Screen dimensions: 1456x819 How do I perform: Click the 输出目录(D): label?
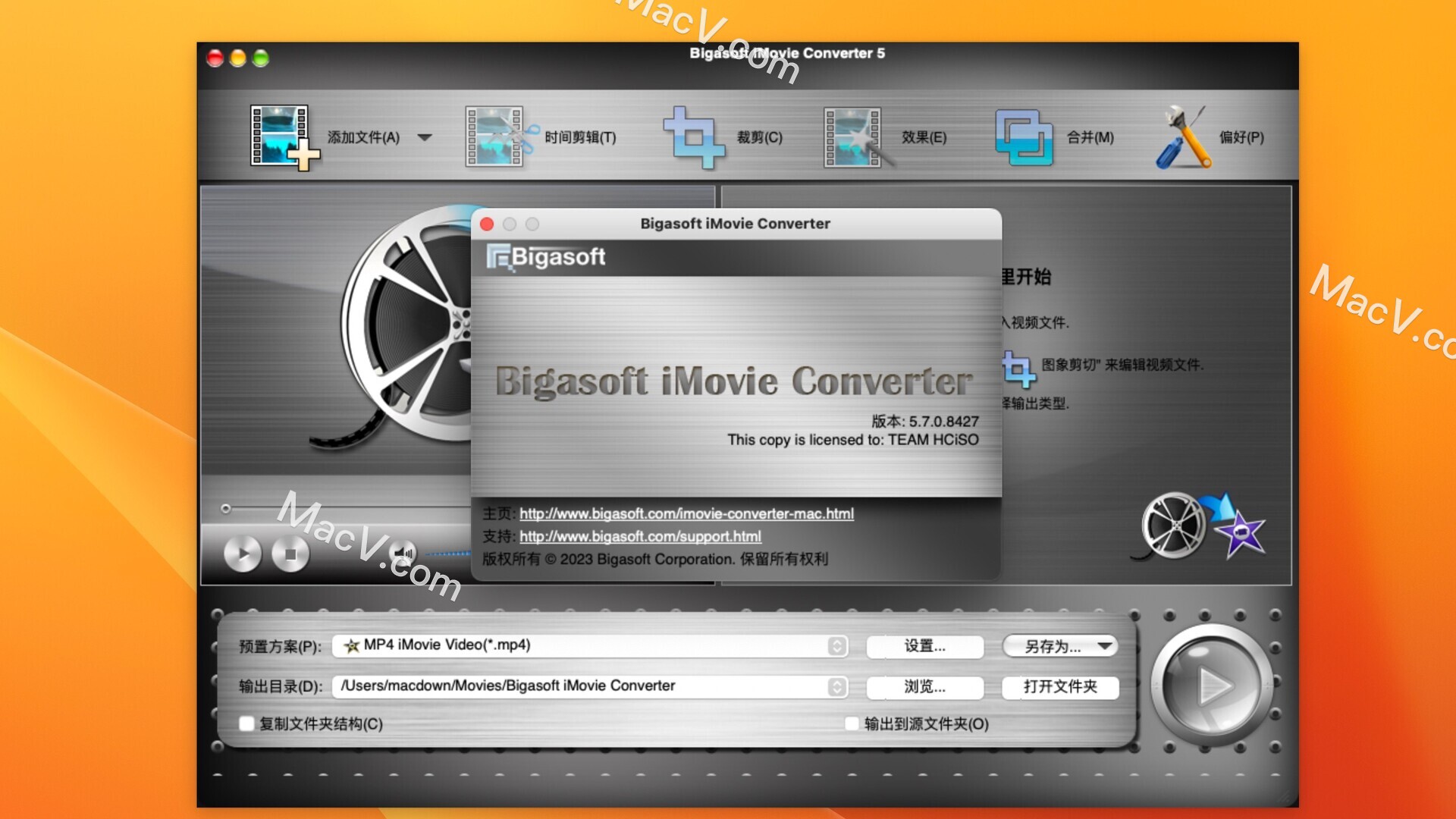tap(281, 686)
